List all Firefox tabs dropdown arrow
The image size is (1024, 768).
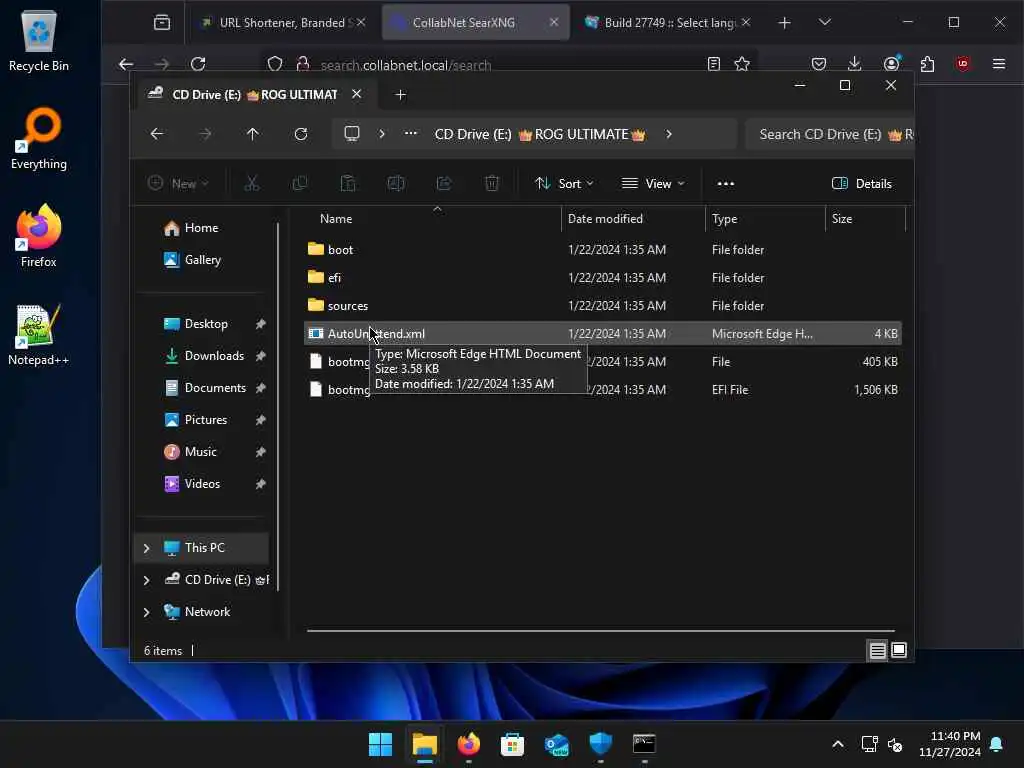pos(825,22)
